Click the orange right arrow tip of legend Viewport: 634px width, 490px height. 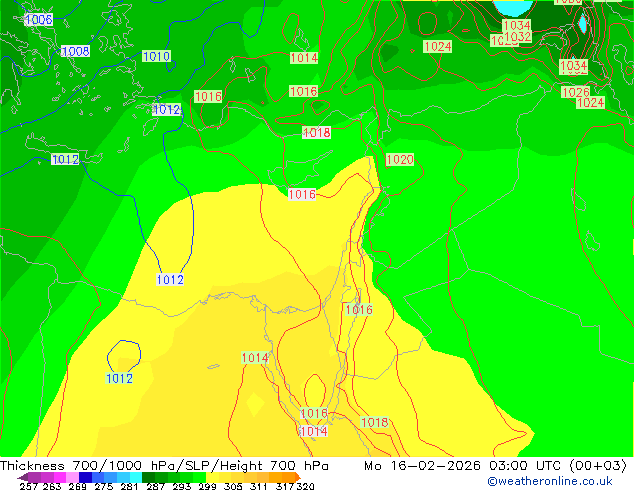(298, 477)
